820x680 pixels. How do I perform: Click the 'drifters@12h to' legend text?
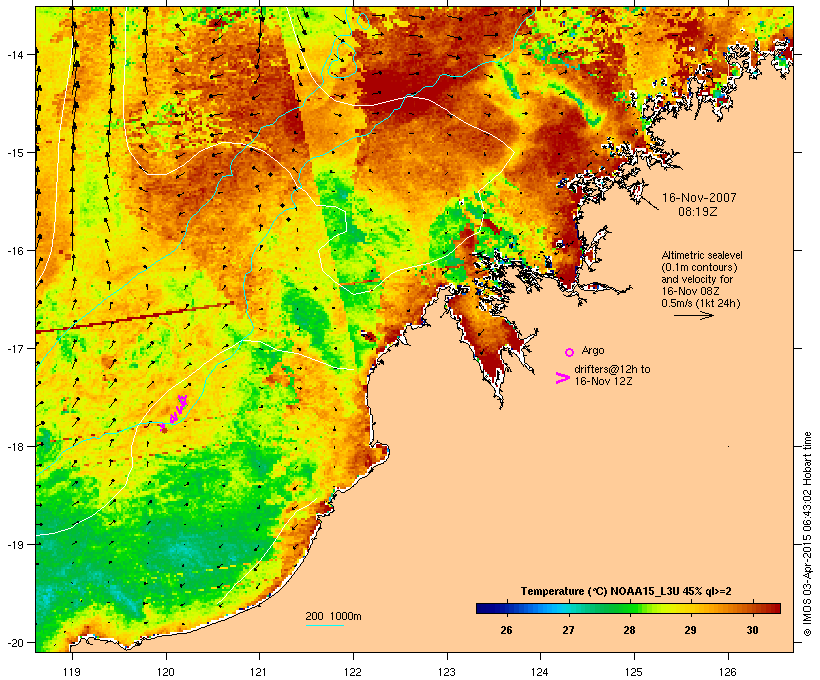(x=612, y=369)
